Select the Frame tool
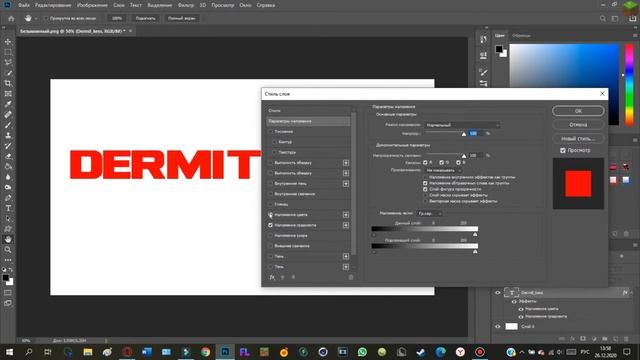The height and width of the screenshot is (360, 640). [x=8, y=94]
